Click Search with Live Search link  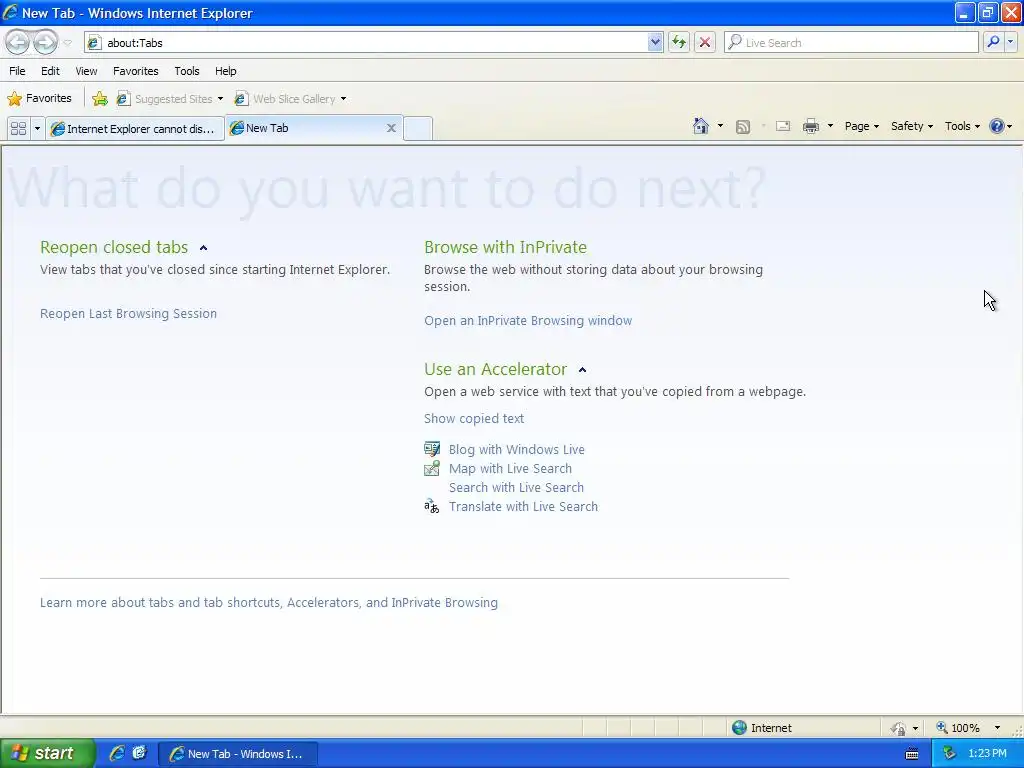(516, 487)
